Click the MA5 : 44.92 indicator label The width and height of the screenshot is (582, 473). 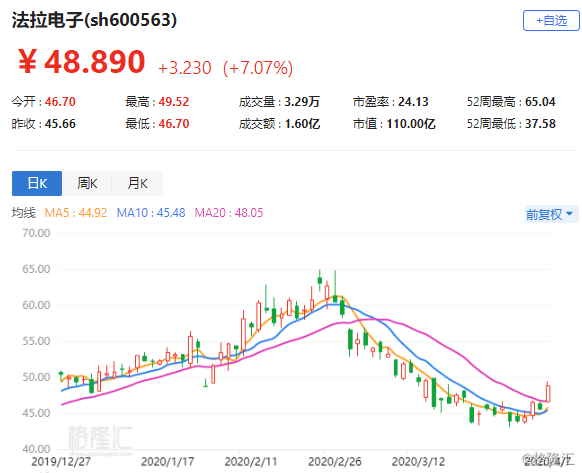click(76, 213)
